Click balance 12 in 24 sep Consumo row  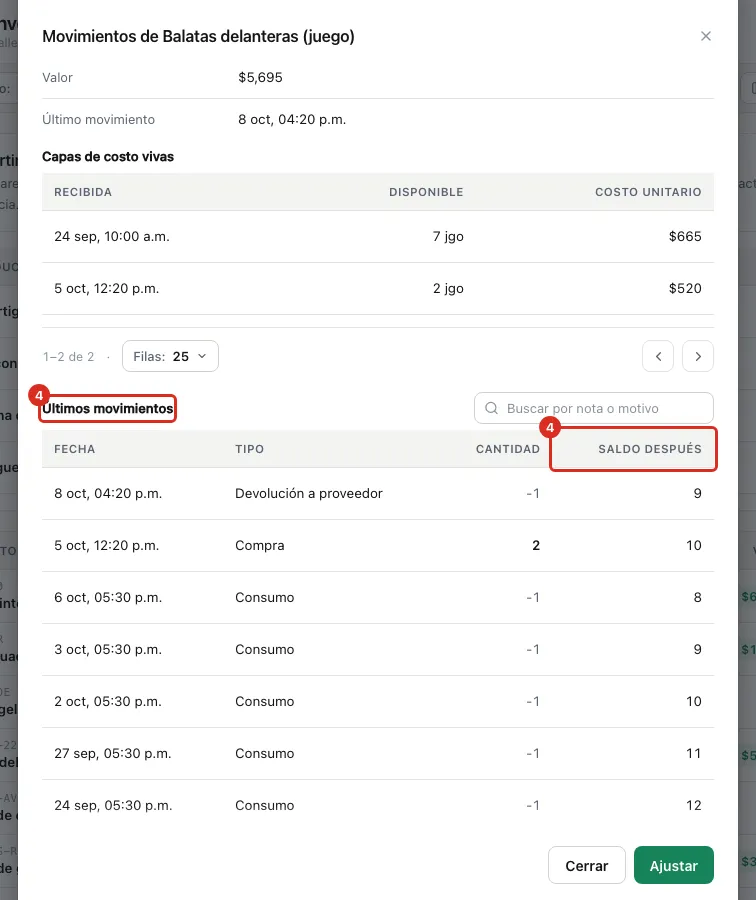[x=693, y=805]
